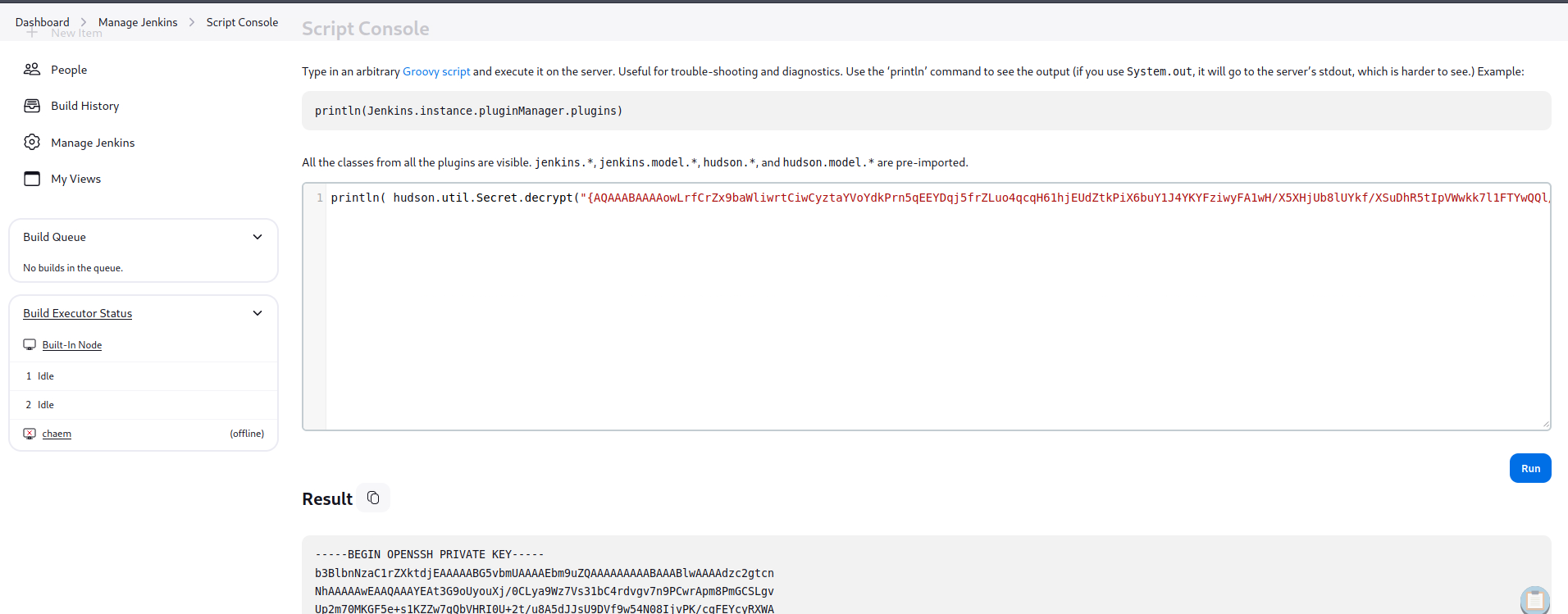This screenshot has height=614, width=1568.
Task: Collapse the Build Queue panel
Action: pos(258,237)
